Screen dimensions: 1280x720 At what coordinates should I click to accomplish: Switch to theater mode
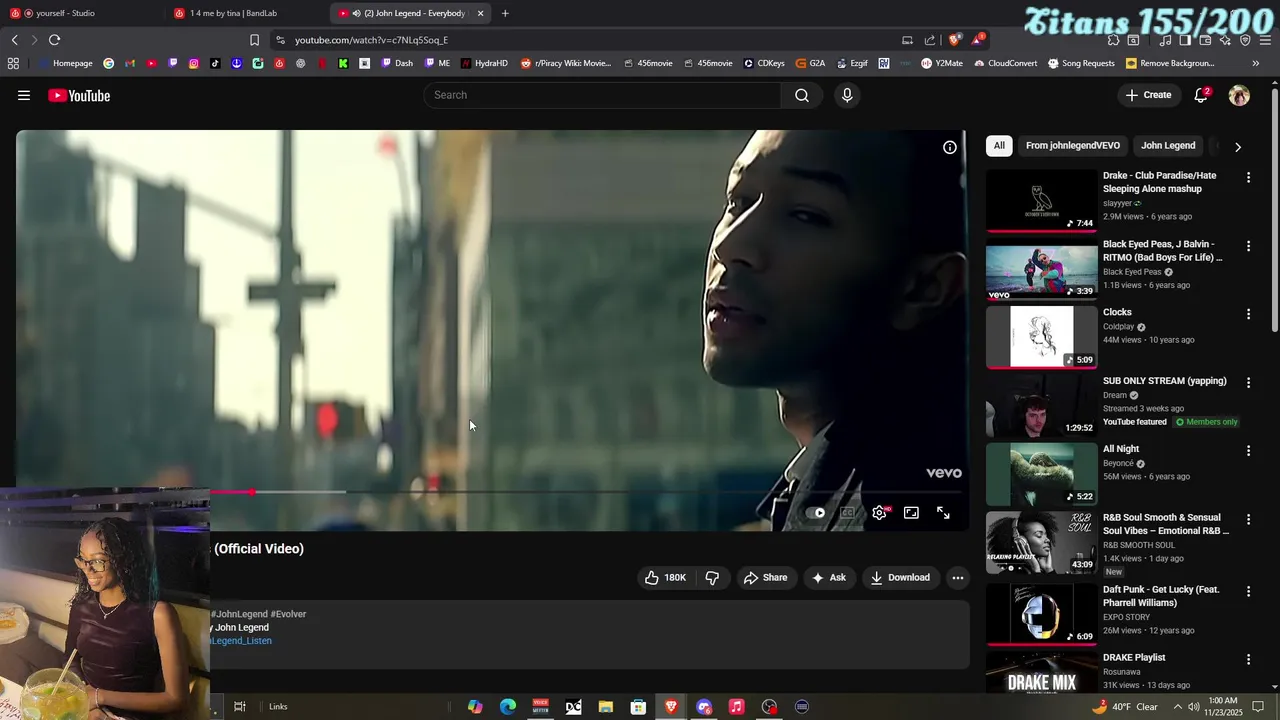(911, 513)
